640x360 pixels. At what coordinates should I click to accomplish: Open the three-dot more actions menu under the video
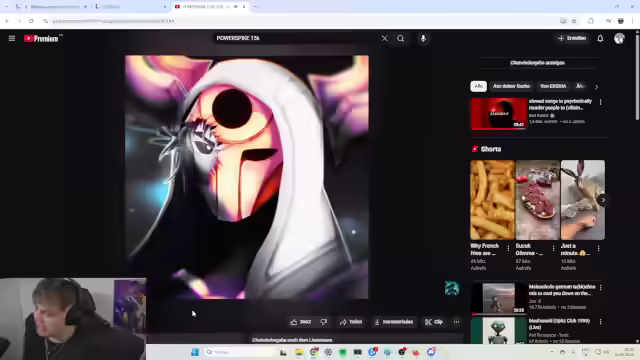point(456,322)
